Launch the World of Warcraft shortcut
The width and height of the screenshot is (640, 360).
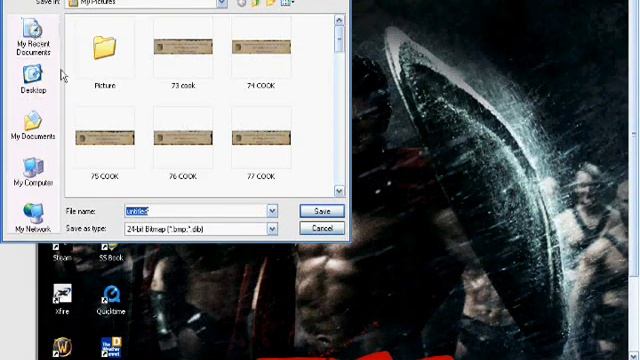click(62, 348)
